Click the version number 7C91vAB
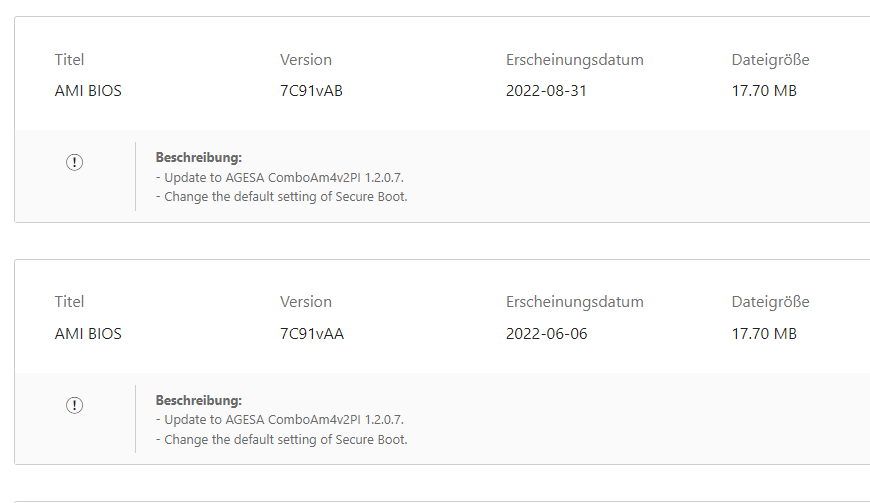This screenshot has height=503, width=870. (311, 91)
